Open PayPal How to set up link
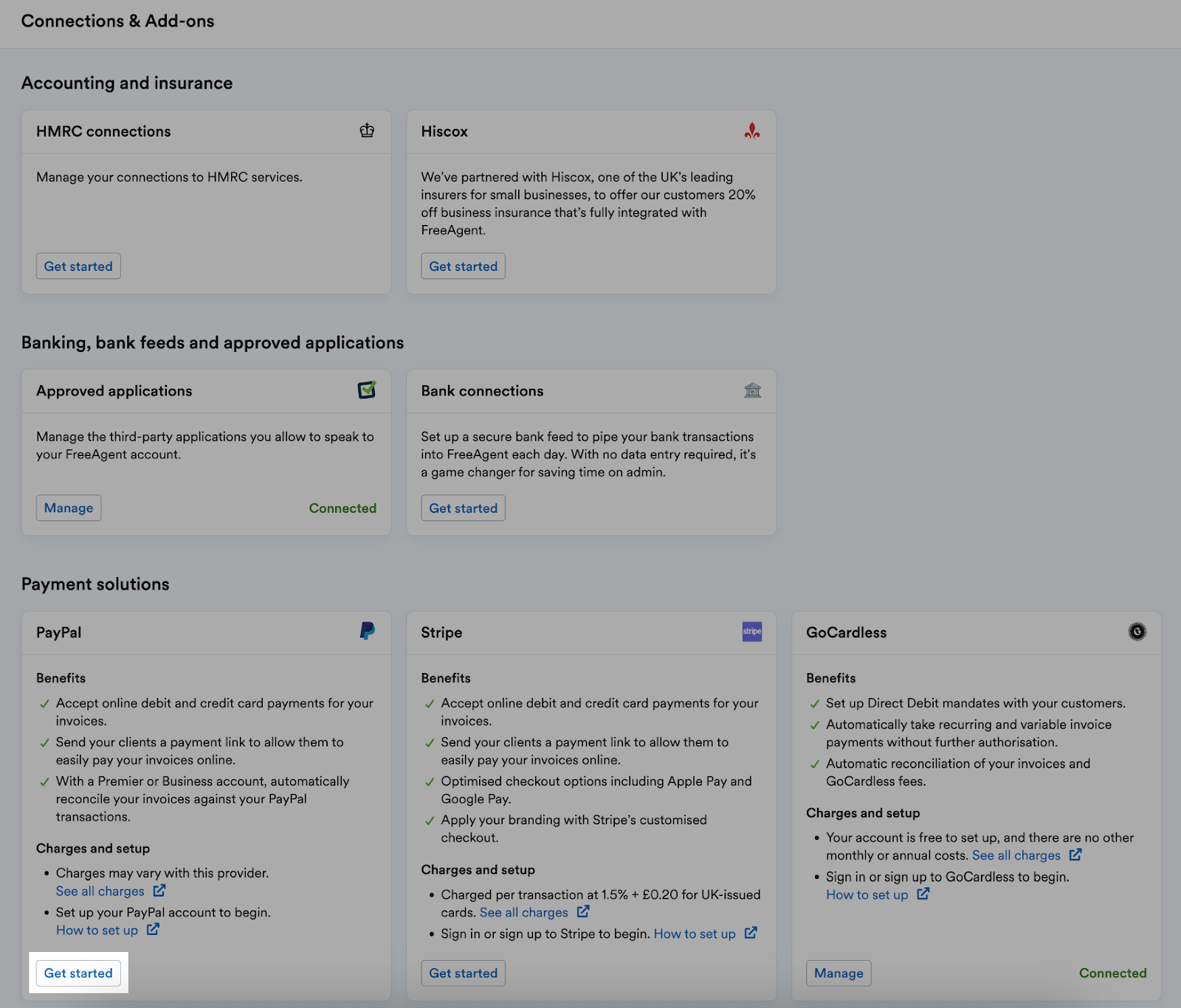 click(x=97, y=931)
